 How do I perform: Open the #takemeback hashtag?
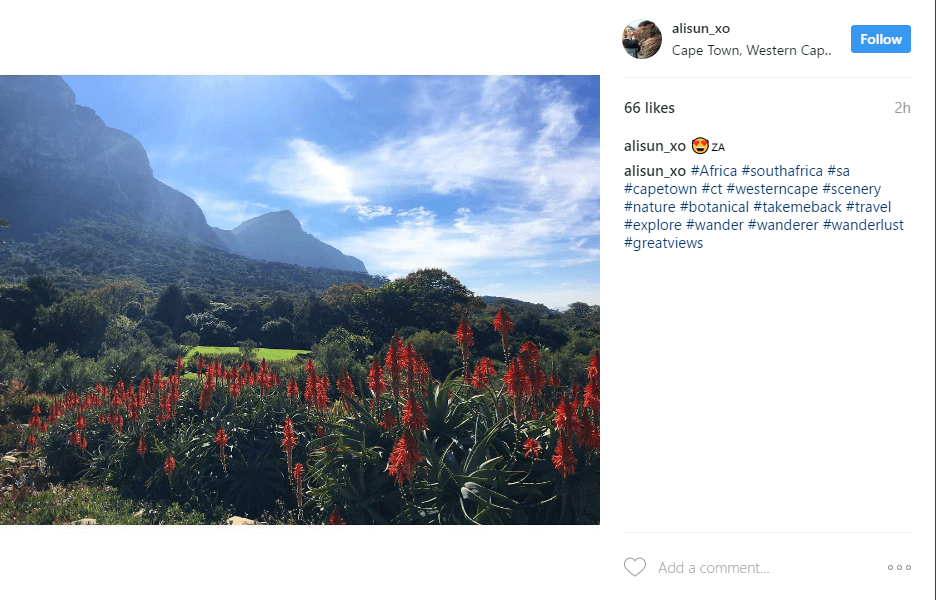click(797, 207)
